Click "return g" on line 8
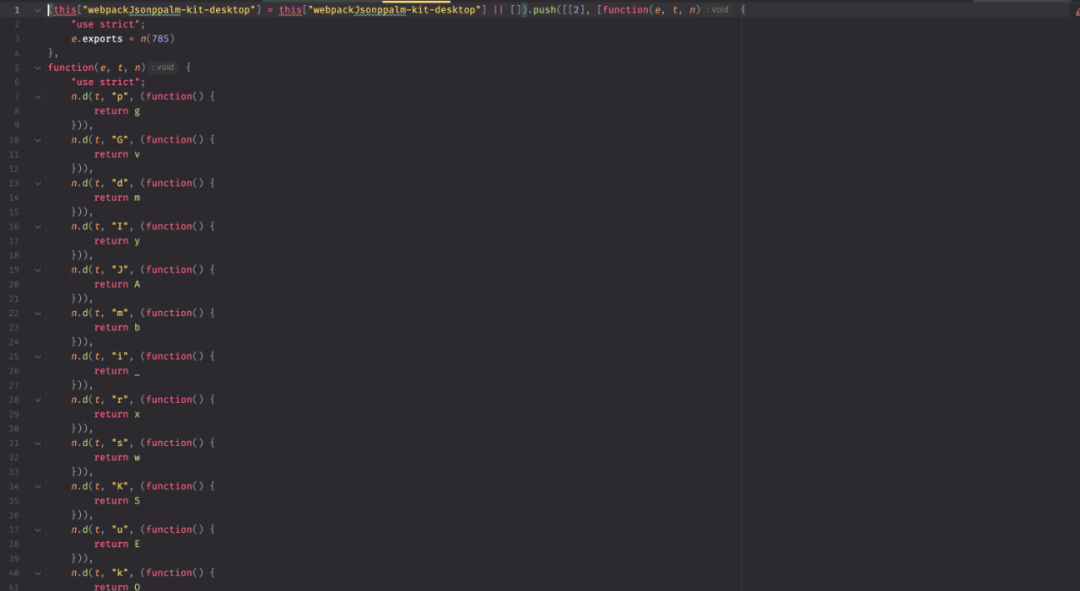 click(117, 111)
